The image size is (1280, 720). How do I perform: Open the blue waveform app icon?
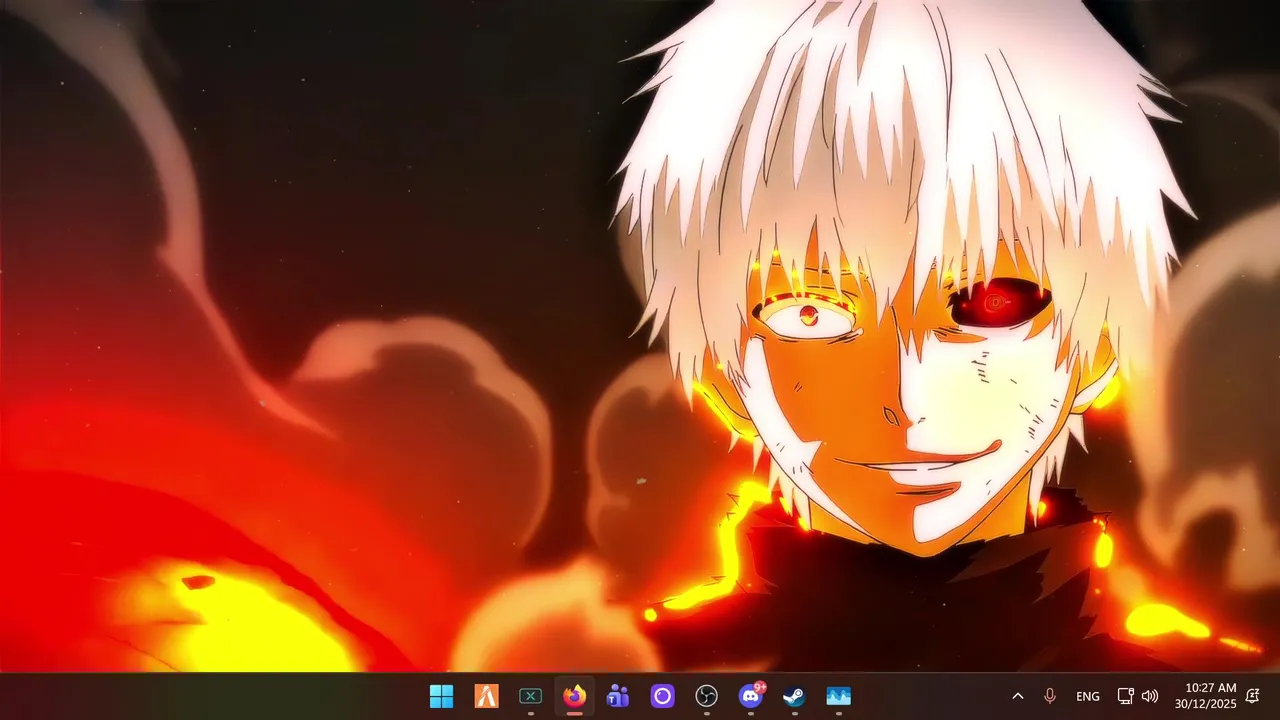[838, 696]
